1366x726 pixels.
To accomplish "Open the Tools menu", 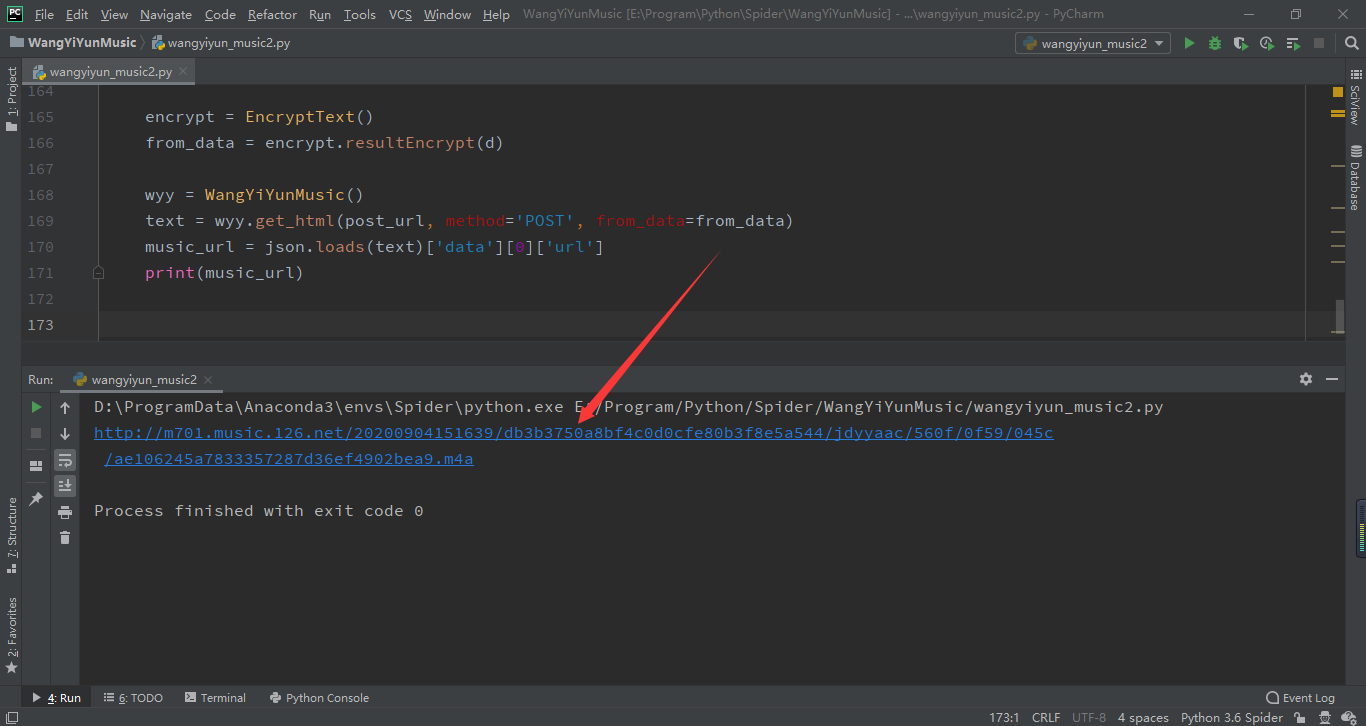I will [x=359, y=14].
